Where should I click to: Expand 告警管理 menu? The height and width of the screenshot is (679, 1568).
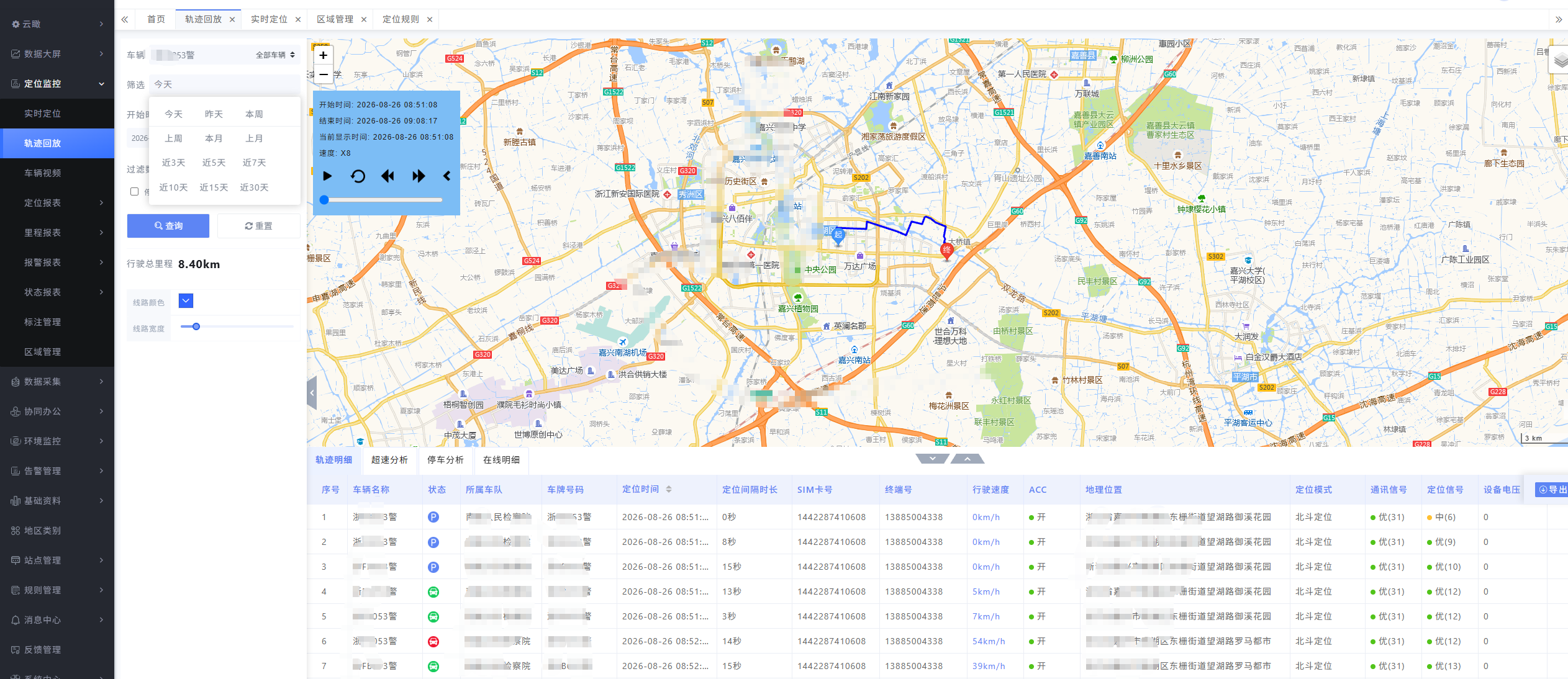[x=57, y=471]
